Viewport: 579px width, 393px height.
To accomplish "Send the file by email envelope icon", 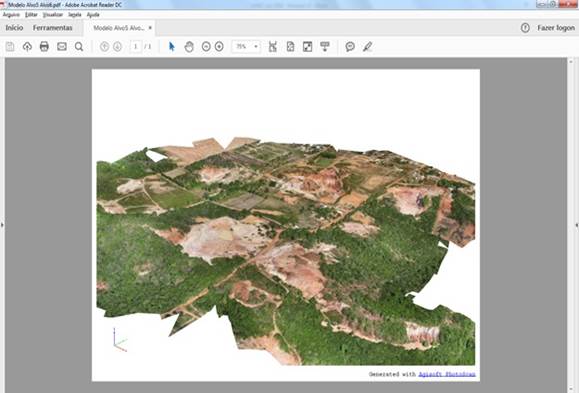I will coord(62,47).
